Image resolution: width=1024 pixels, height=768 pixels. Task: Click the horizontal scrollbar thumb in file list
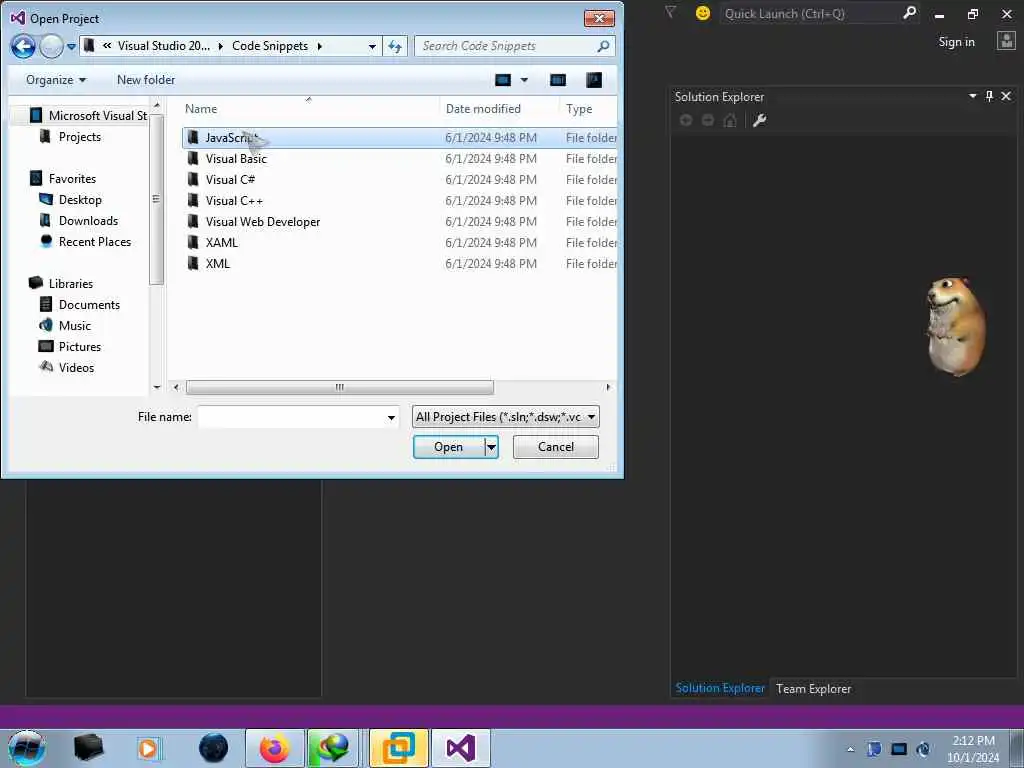(340, 387)
